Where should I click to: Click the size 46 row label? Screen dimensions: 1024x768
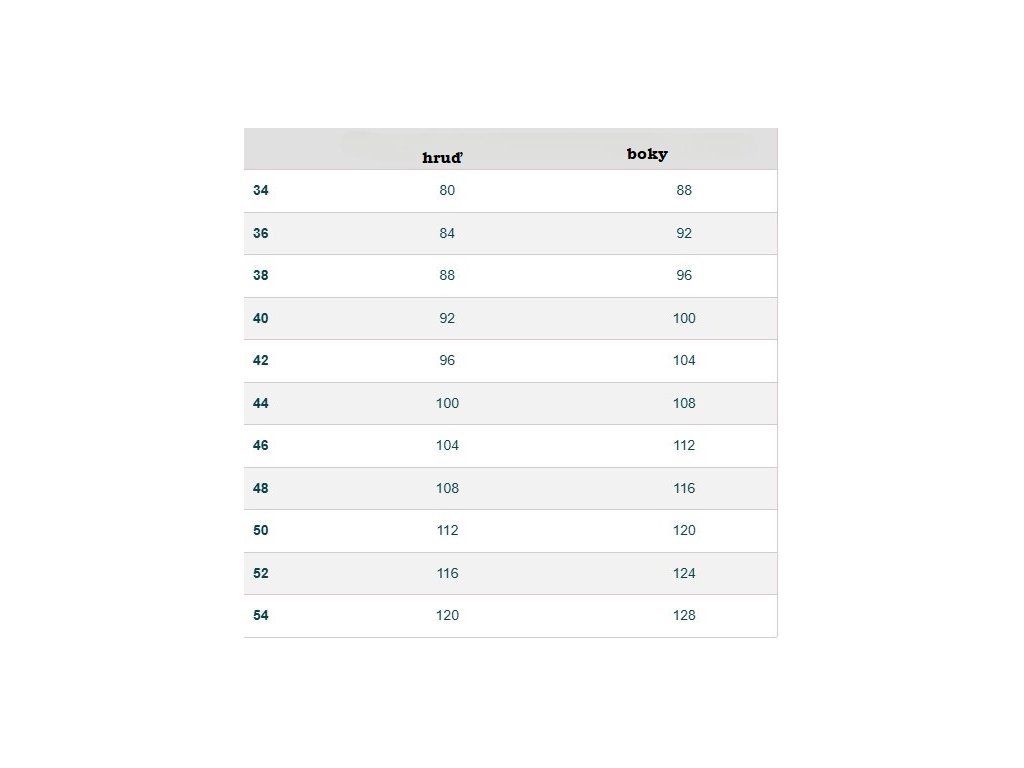point(261,445)
